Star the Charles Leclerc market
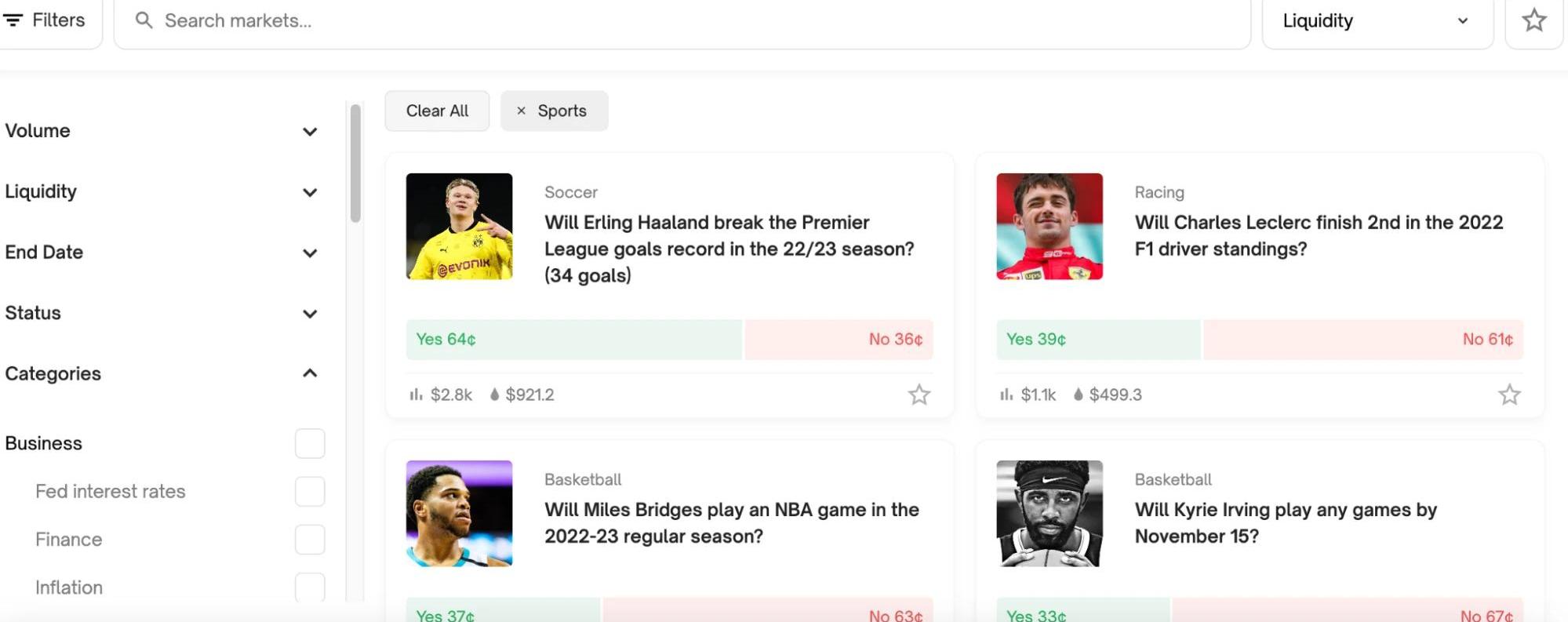Viewport: 1568px width, 622px height. [x=1509, y=395]
